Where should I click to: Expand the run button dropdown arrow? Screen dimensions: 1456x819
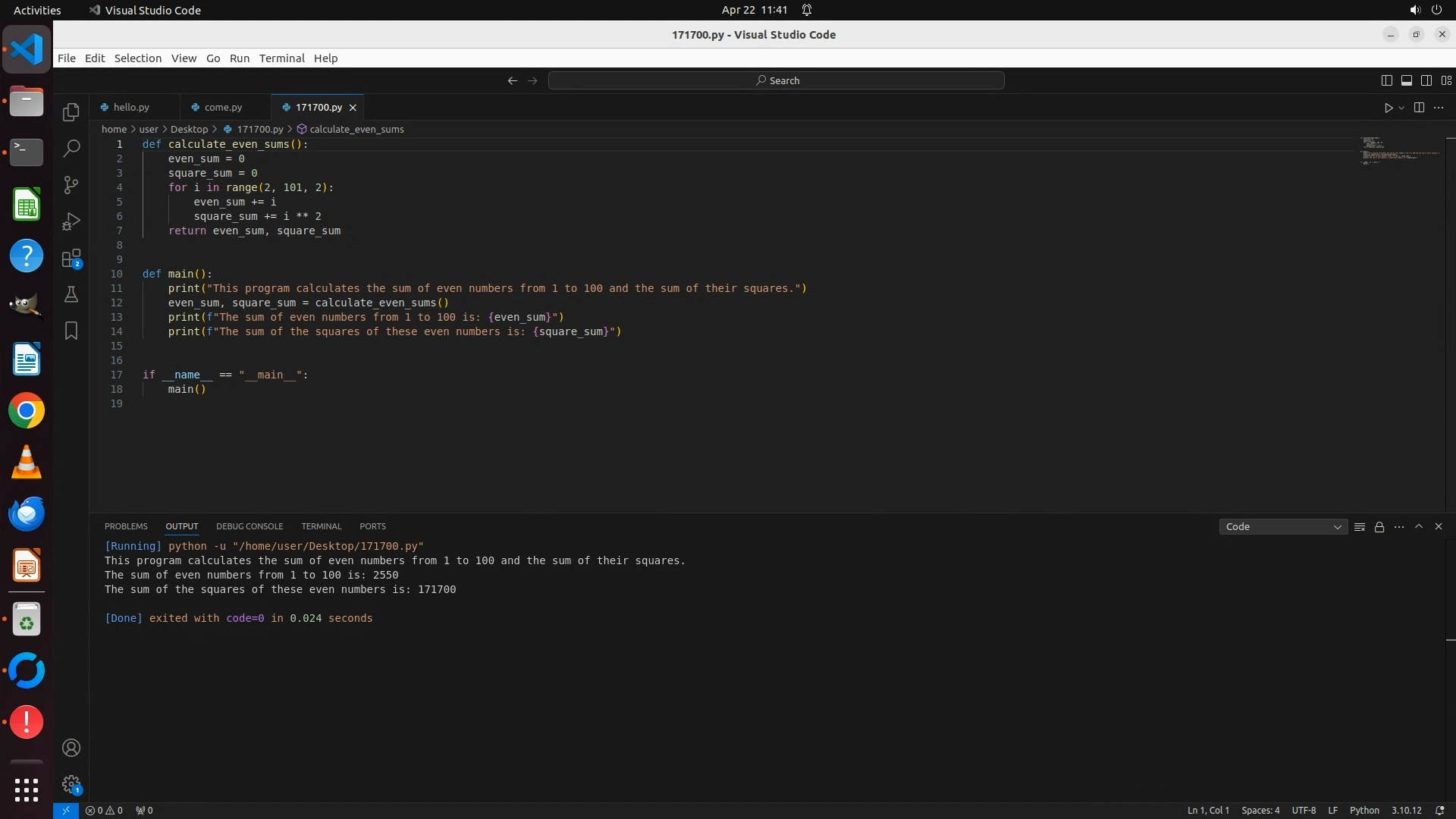[x=1401, y=108]
